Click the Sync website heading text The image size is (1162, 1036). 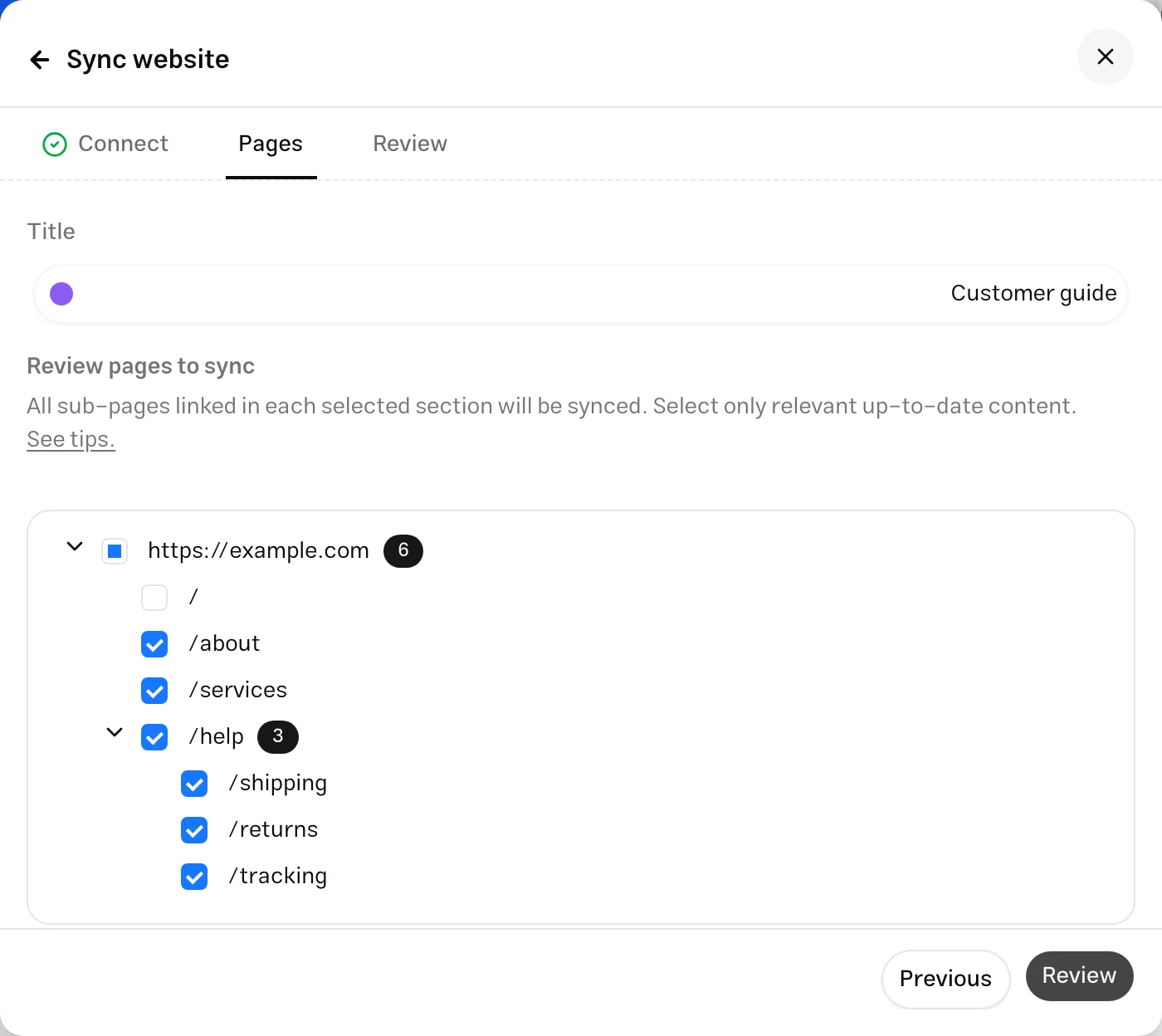click(148, 60)
